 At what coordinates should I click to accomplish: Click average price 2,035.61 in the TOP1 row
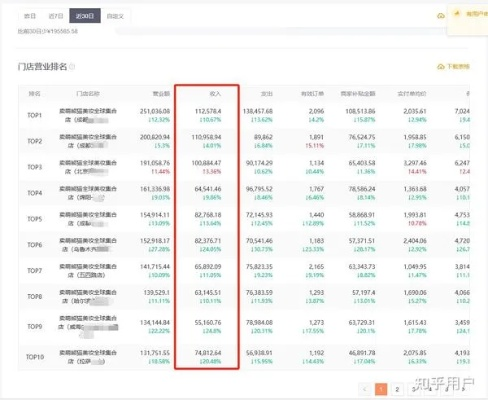(415, 111)
